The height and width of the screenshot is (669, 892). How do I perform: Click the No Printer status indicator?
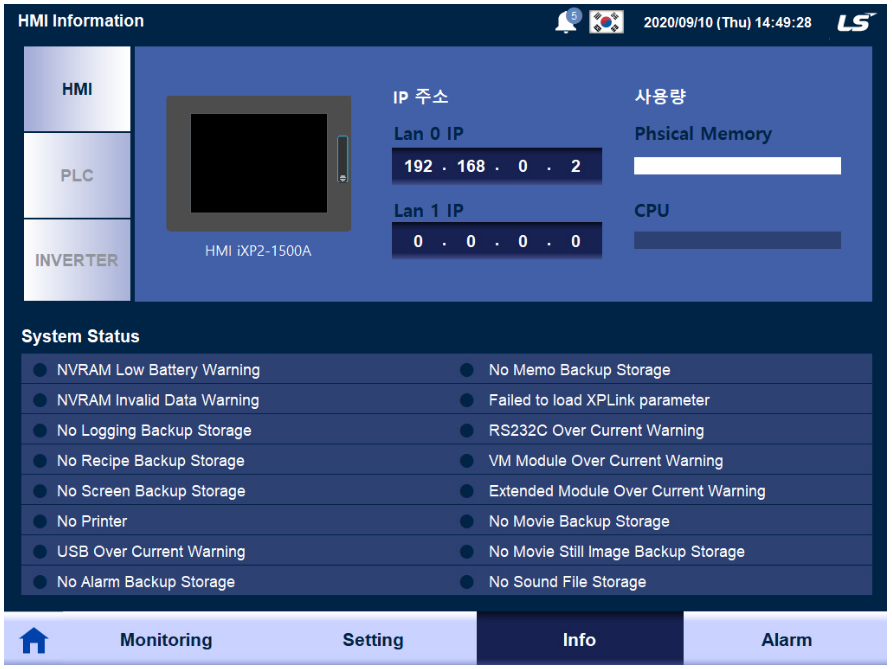(x=40, y=521)
